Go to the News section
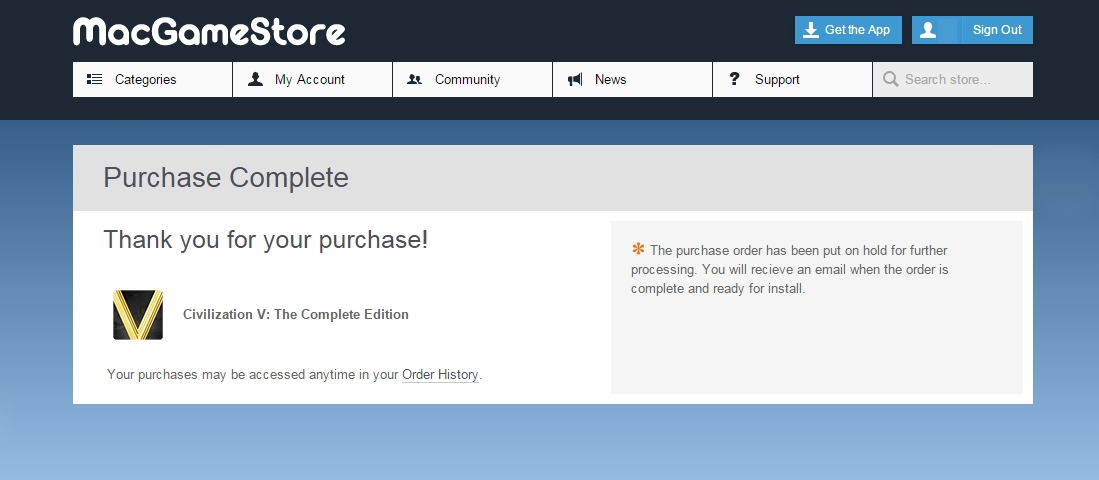 click(632, 79)
